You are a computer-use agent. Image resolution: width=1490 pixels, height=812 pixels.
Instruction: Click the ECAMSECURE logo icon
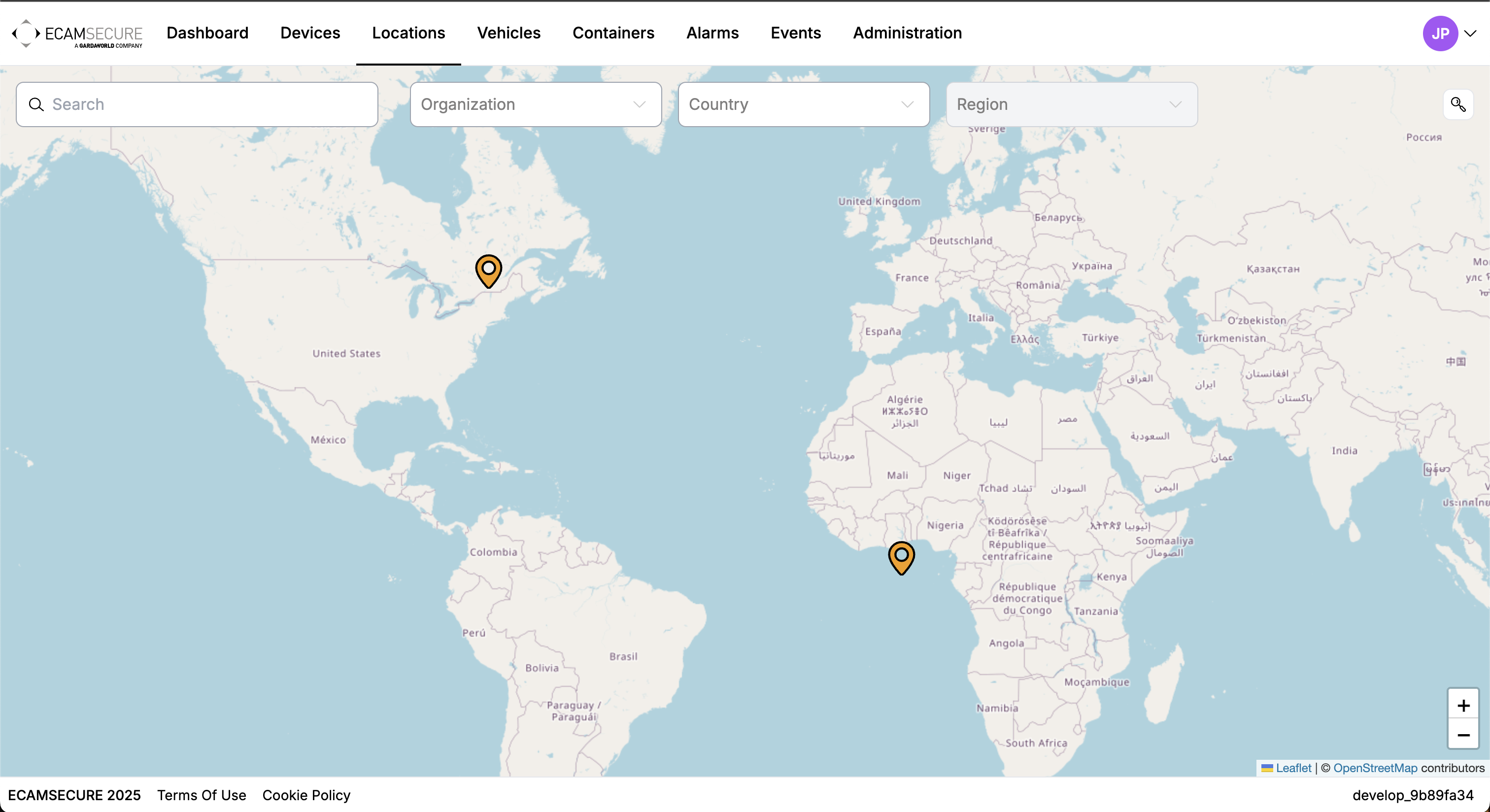26,34
